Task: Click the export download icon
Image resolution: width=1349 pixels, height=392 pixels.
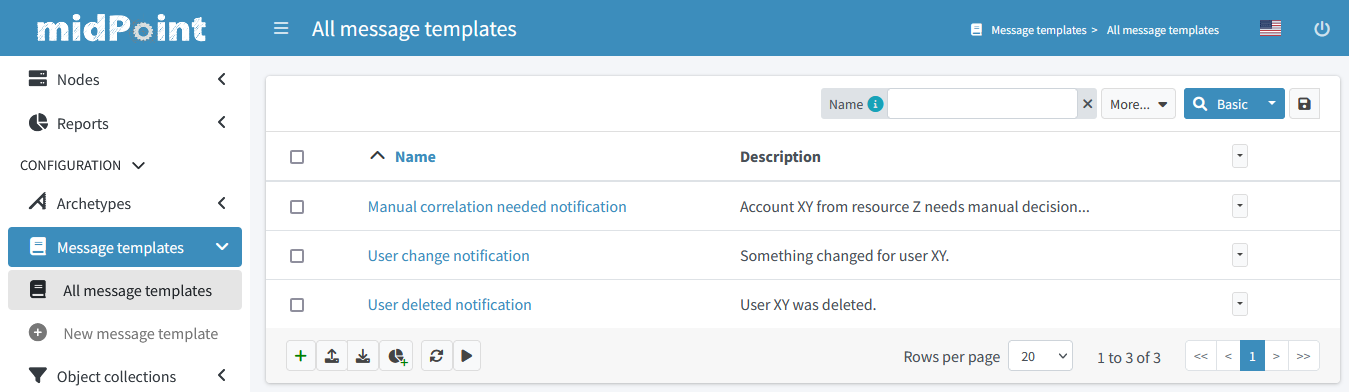Action: coord(362,355)
